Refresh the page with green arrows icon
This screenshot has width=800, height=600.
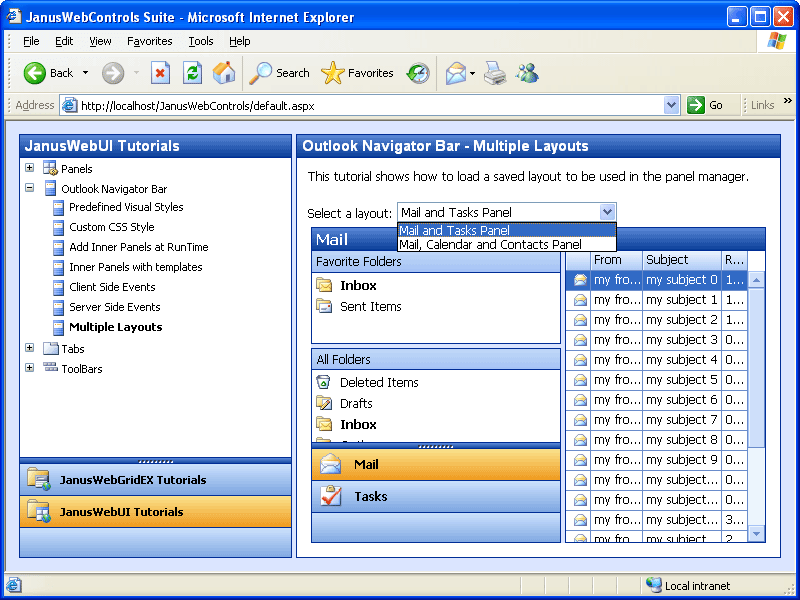click(192, 73)
